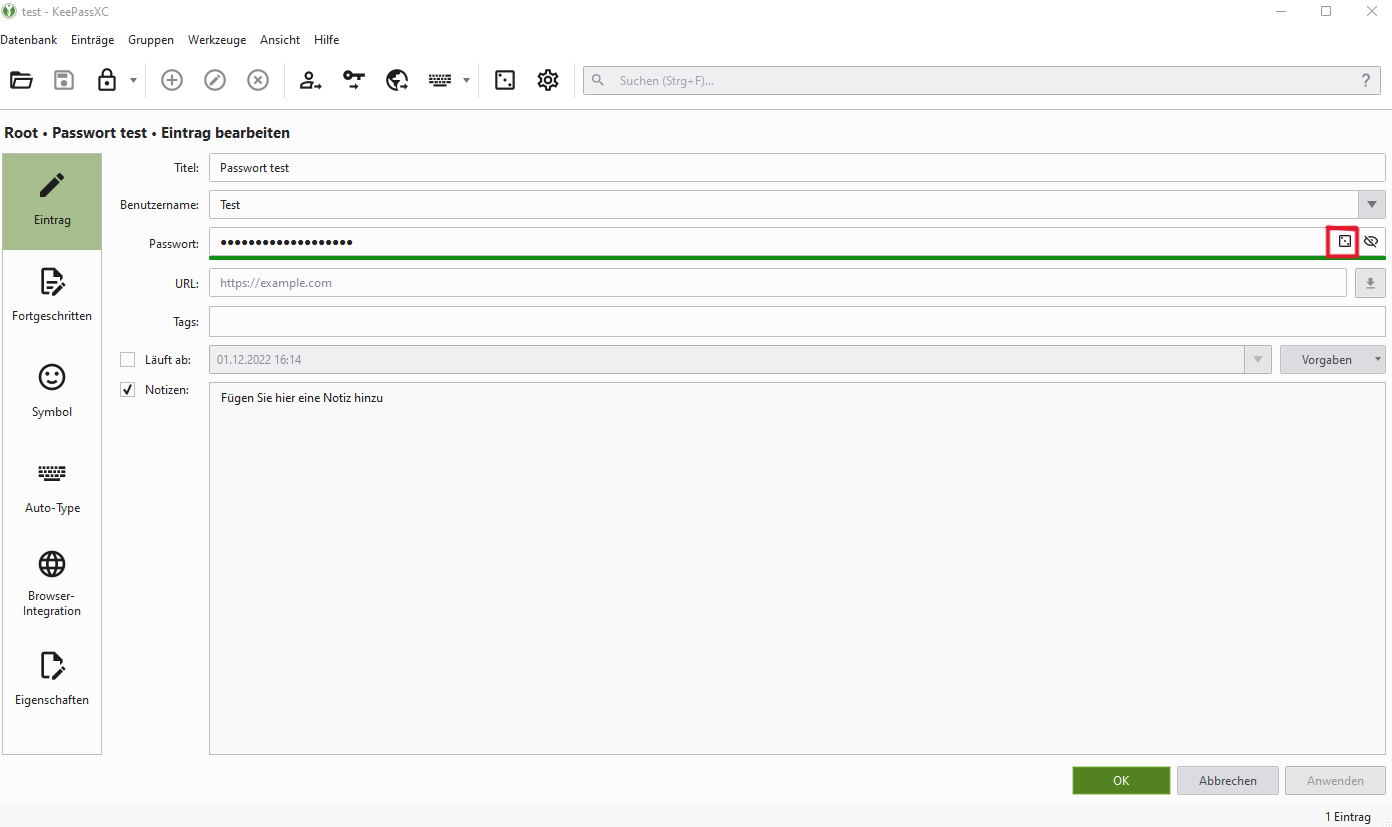Viewport: 1392px width, 827px height.
Task: Enable the 'Läuft ab' expiry checkbox
Action: pos(127,360)
